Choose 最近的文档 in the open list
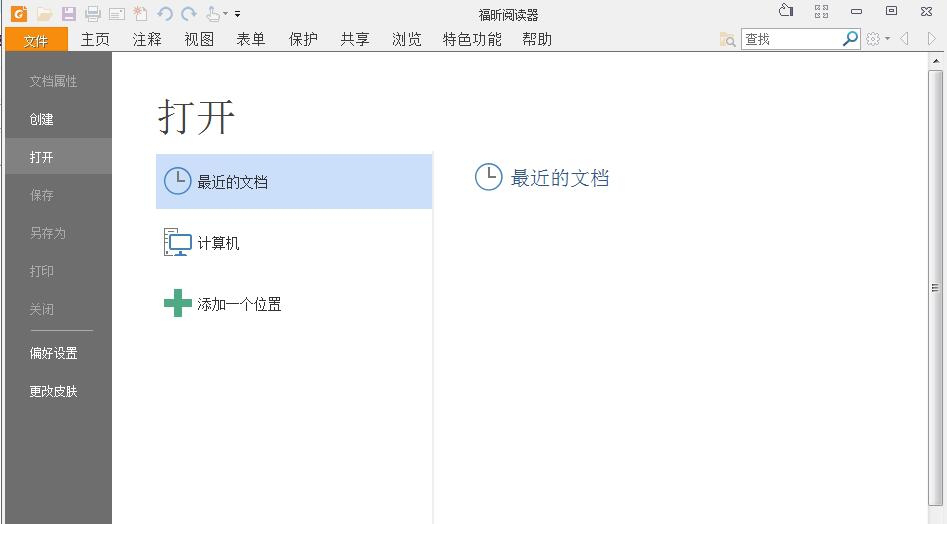The width and height of the screenshot is (947, 544). point(294,181)
